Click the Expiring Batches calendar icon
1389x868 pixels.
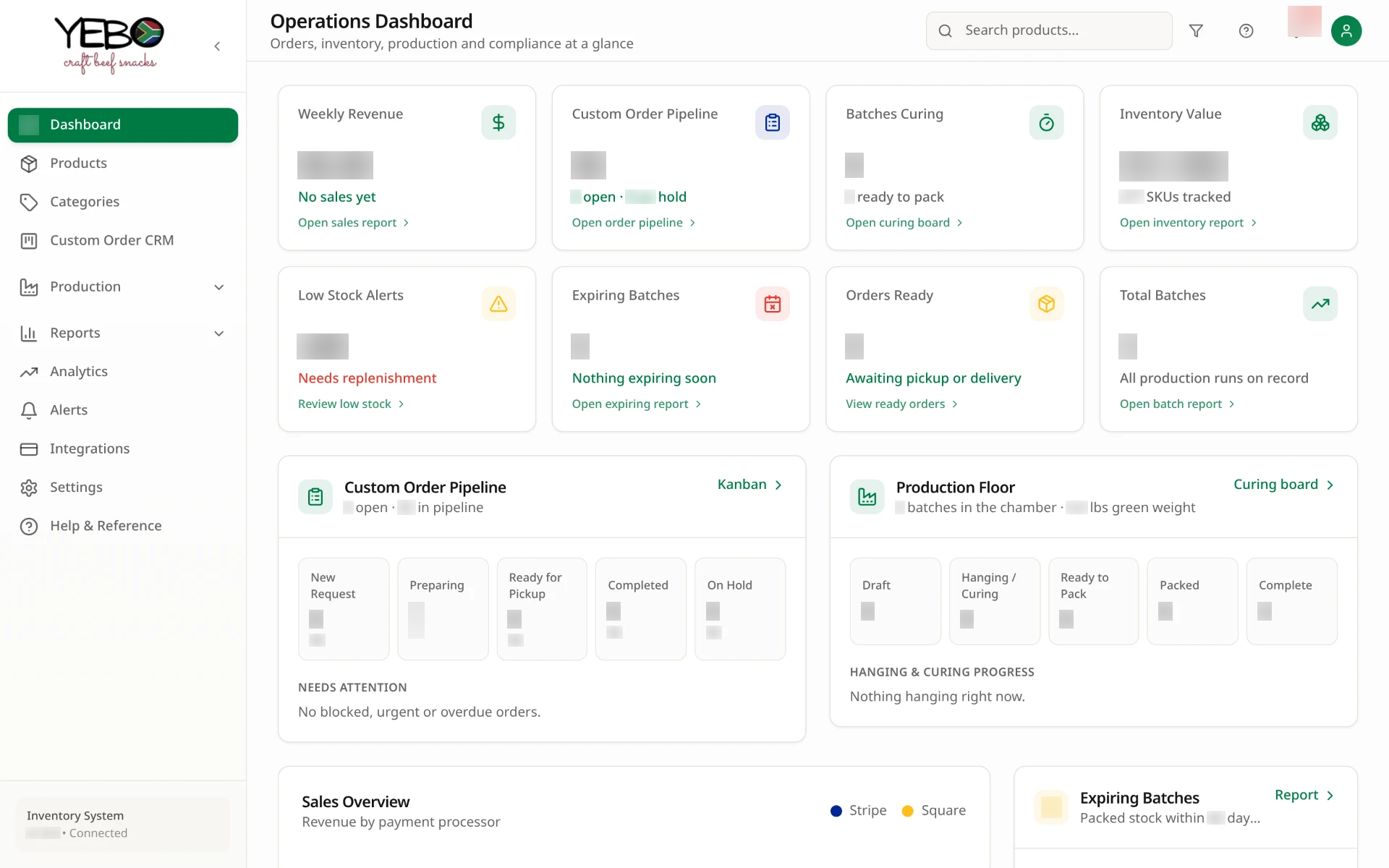tap(773, 304)
